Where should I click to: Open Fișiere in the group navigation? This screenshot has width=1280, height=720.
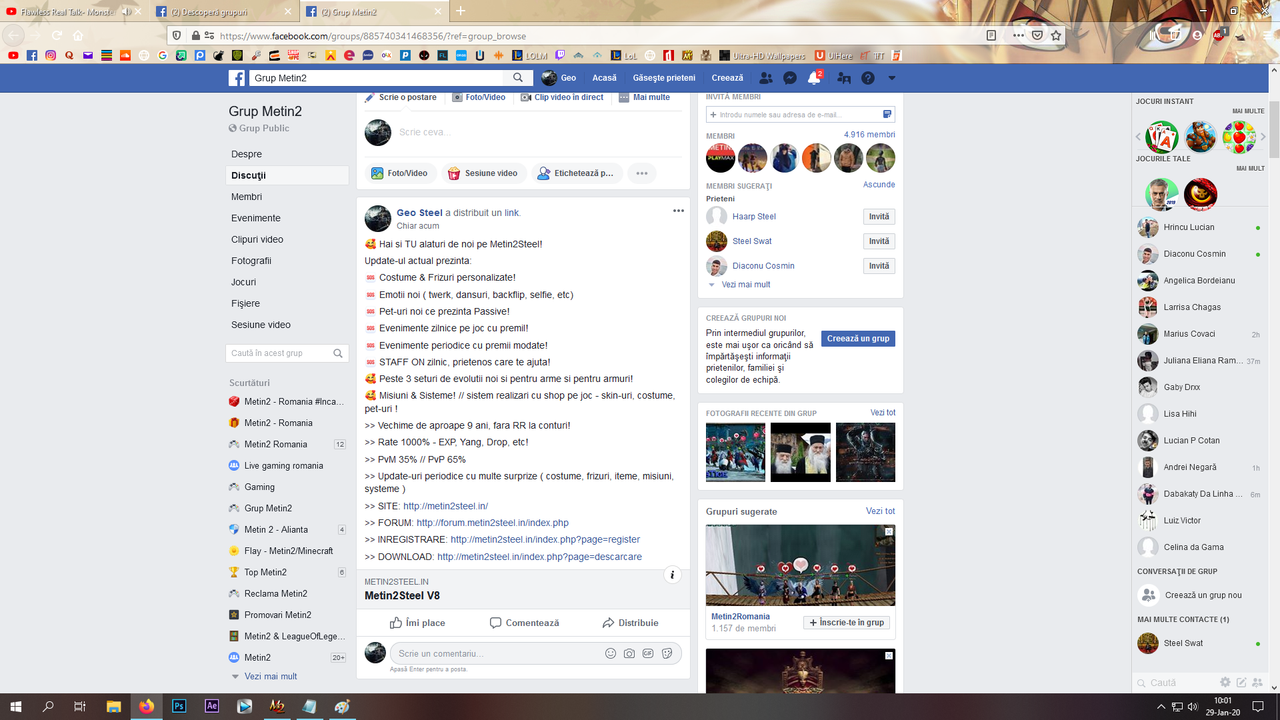click(x=245, y=303)
